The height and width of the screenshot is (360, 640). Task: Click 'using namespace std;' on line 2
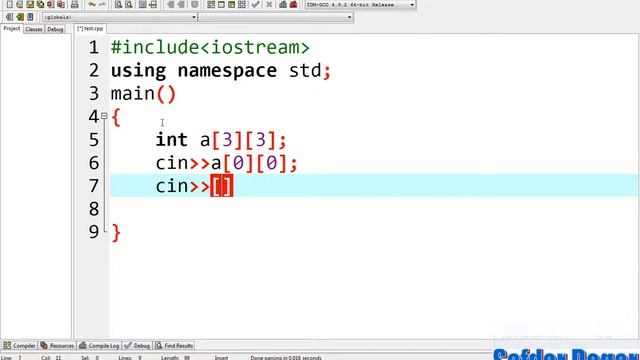click(x=221, y=71)
